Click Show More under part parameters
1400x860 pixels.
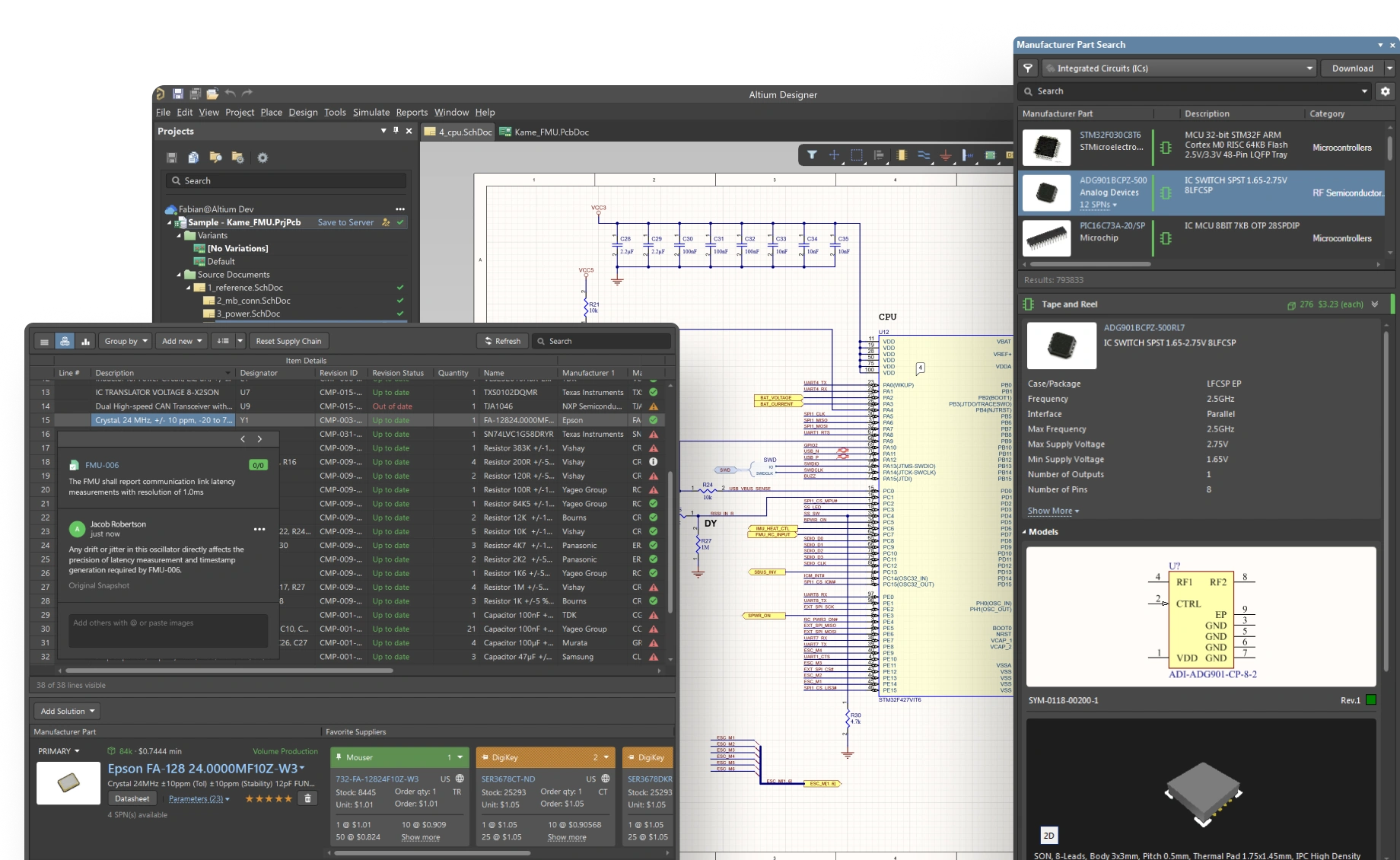click(1053, 511)
